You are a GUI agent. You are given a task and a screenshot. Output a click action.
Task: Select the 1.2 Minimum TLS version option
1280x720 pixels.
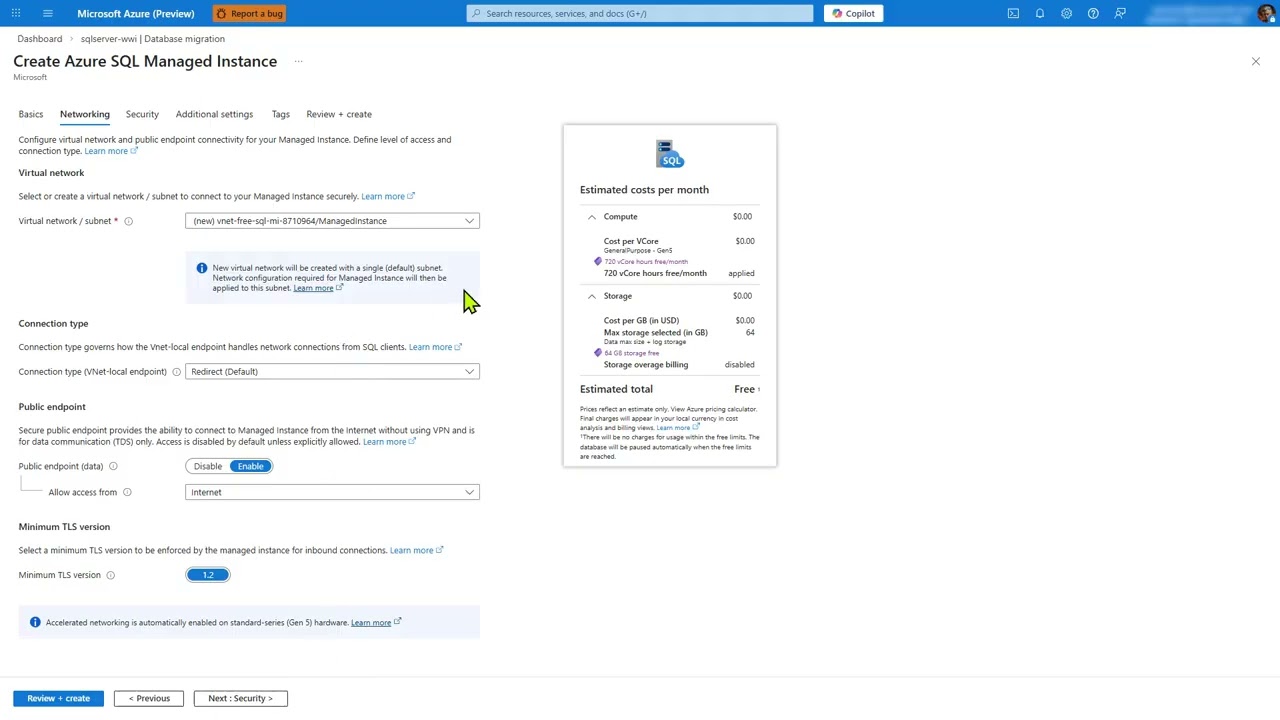tap(208, 575)
